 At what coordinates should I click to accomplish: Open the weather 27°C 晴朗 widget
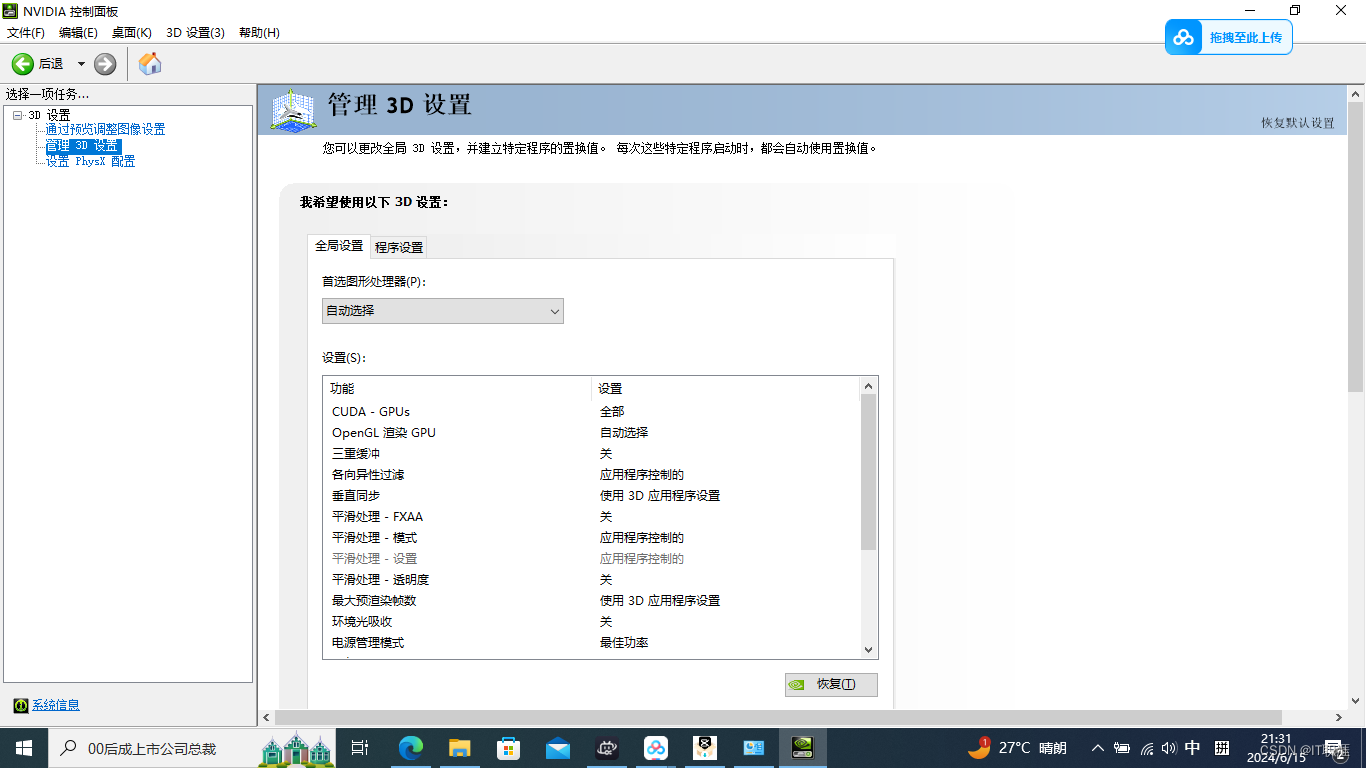[1018, 748]
